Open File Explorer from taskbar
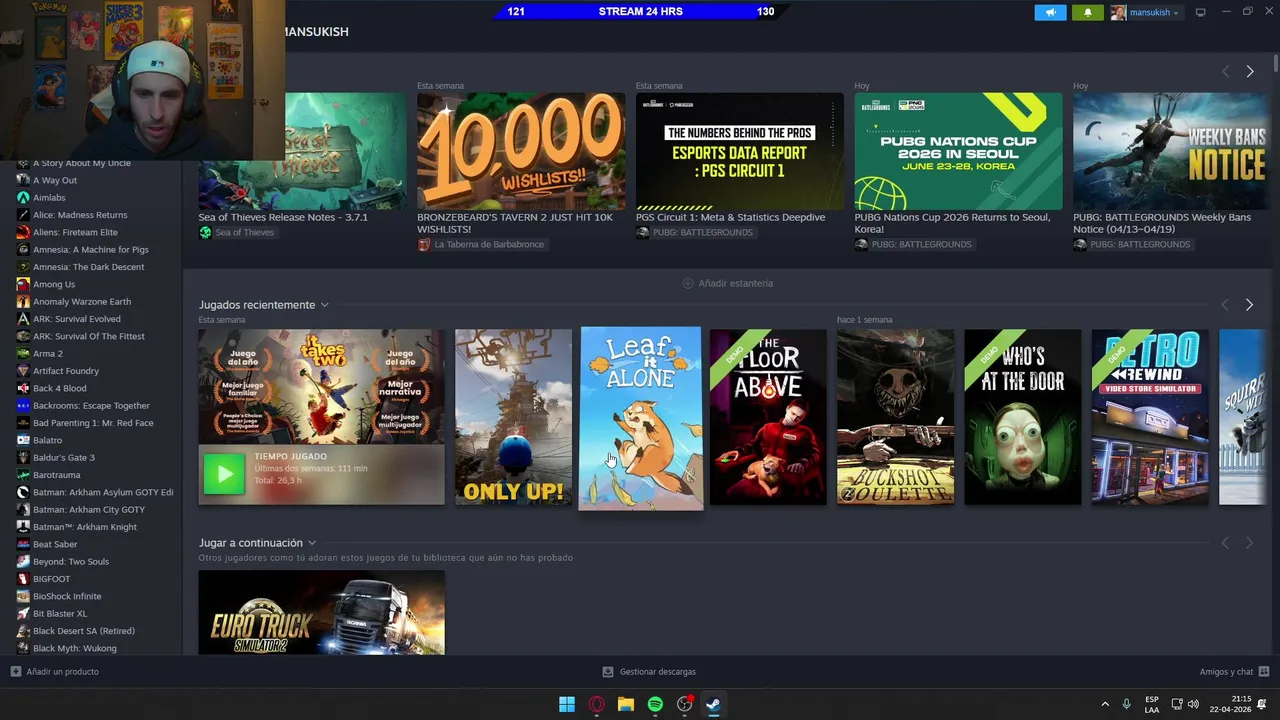The height and width of the screenshot is (720, 1280). point(626,704)
